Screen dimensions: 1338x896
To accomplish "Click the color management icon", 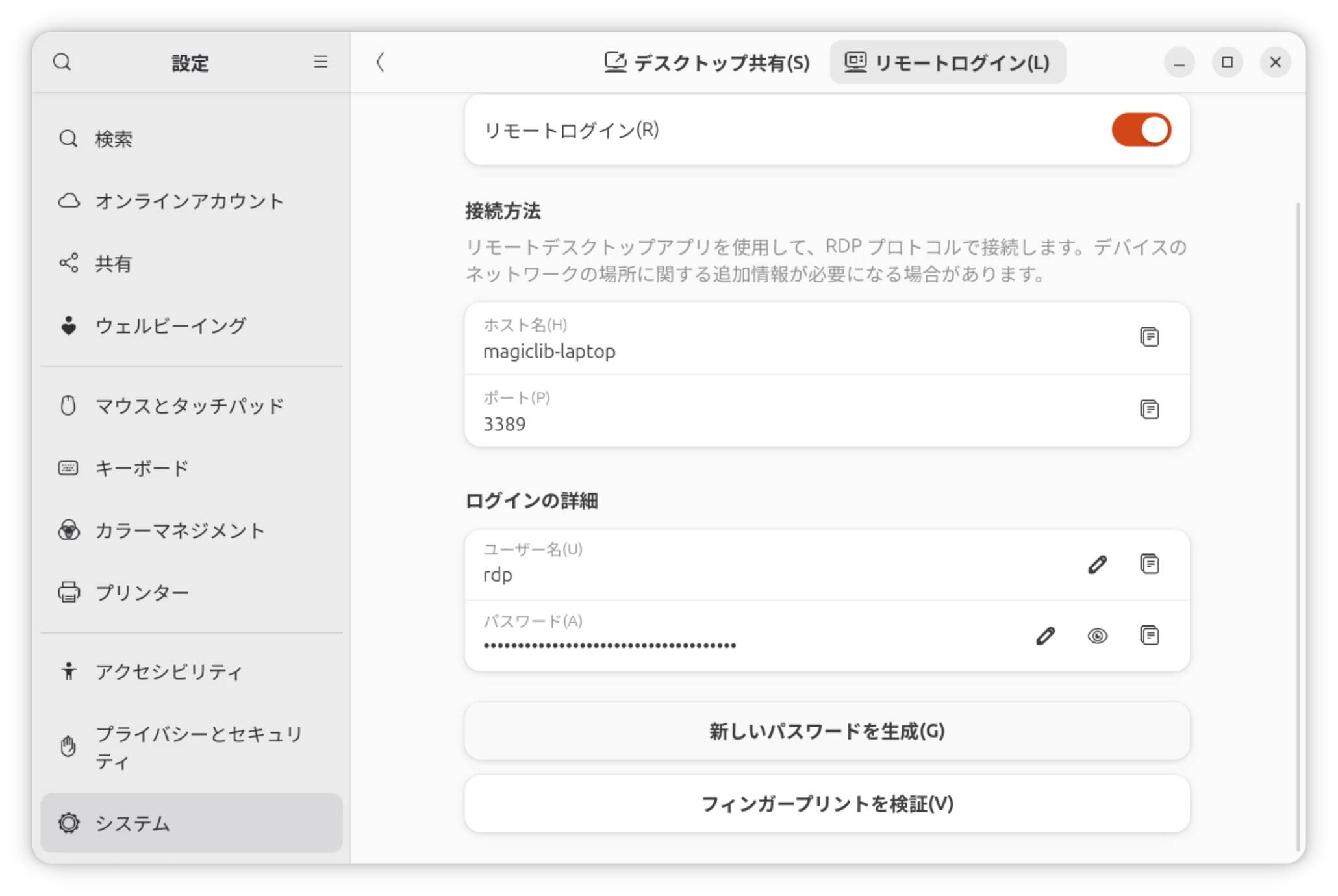I will pos(69,530).
